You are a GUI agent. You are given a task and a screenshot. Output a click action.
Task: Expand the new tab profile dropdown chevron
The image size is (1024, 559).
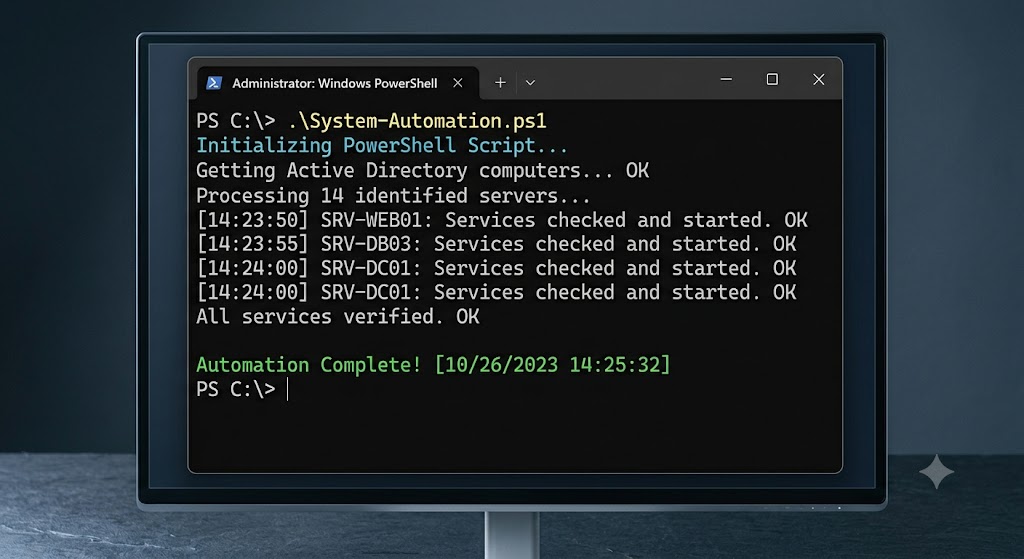pos(530,83)
